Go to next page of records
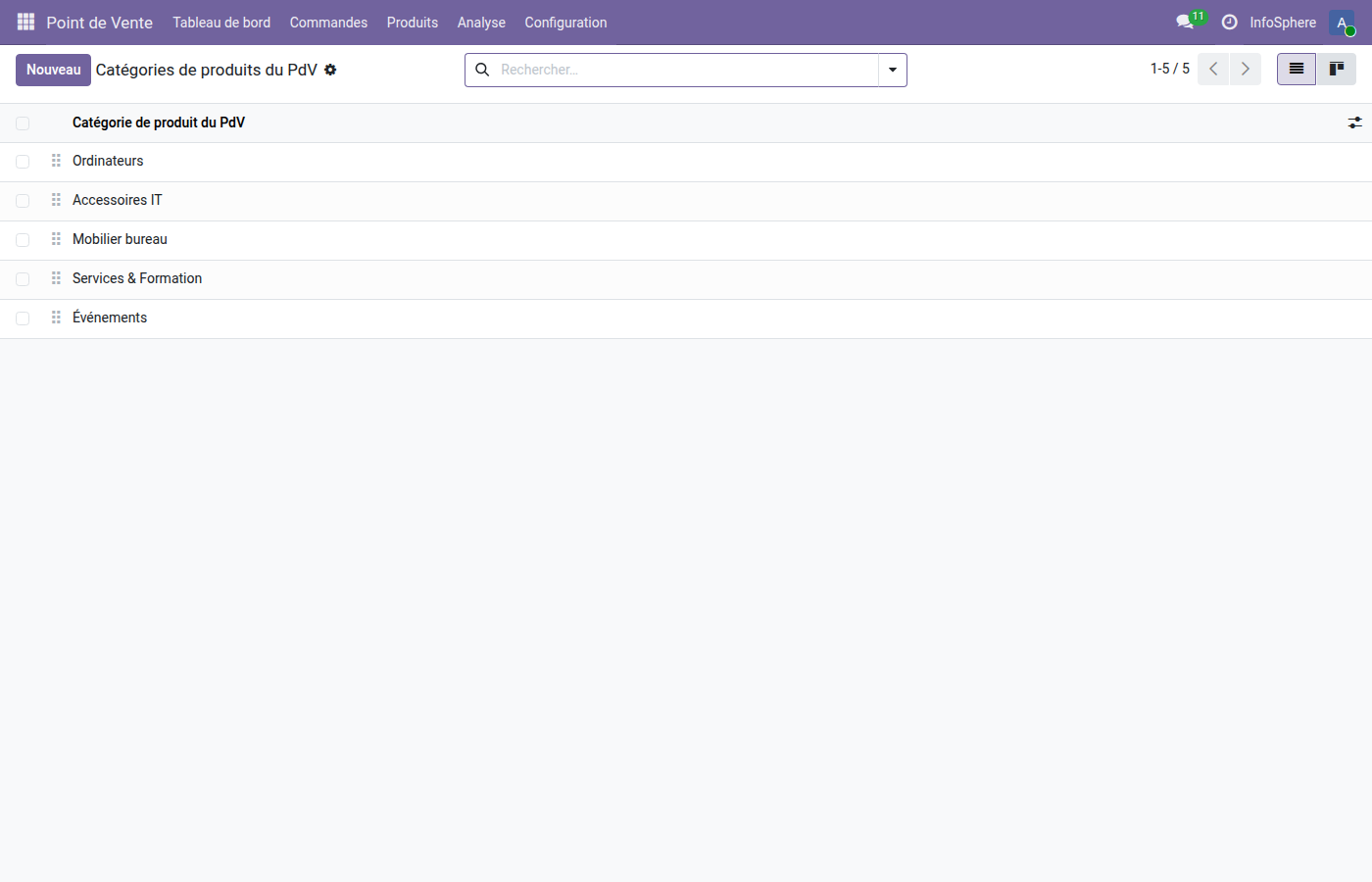 (1245, 70)
